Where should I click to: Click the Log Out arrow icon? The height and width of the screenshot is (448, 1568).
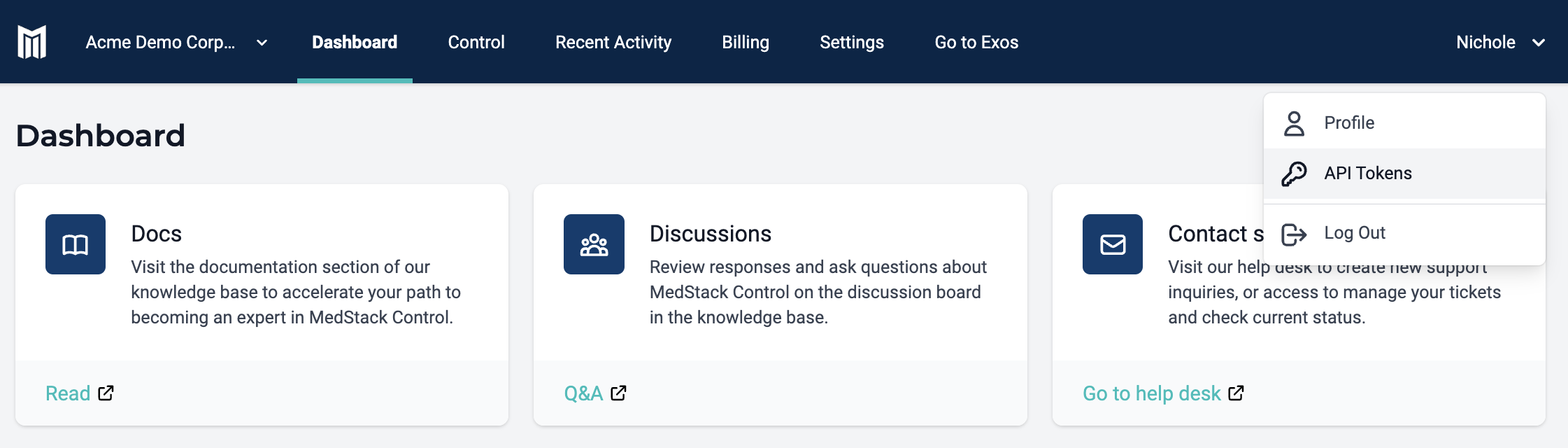[x=1294, y=234]
